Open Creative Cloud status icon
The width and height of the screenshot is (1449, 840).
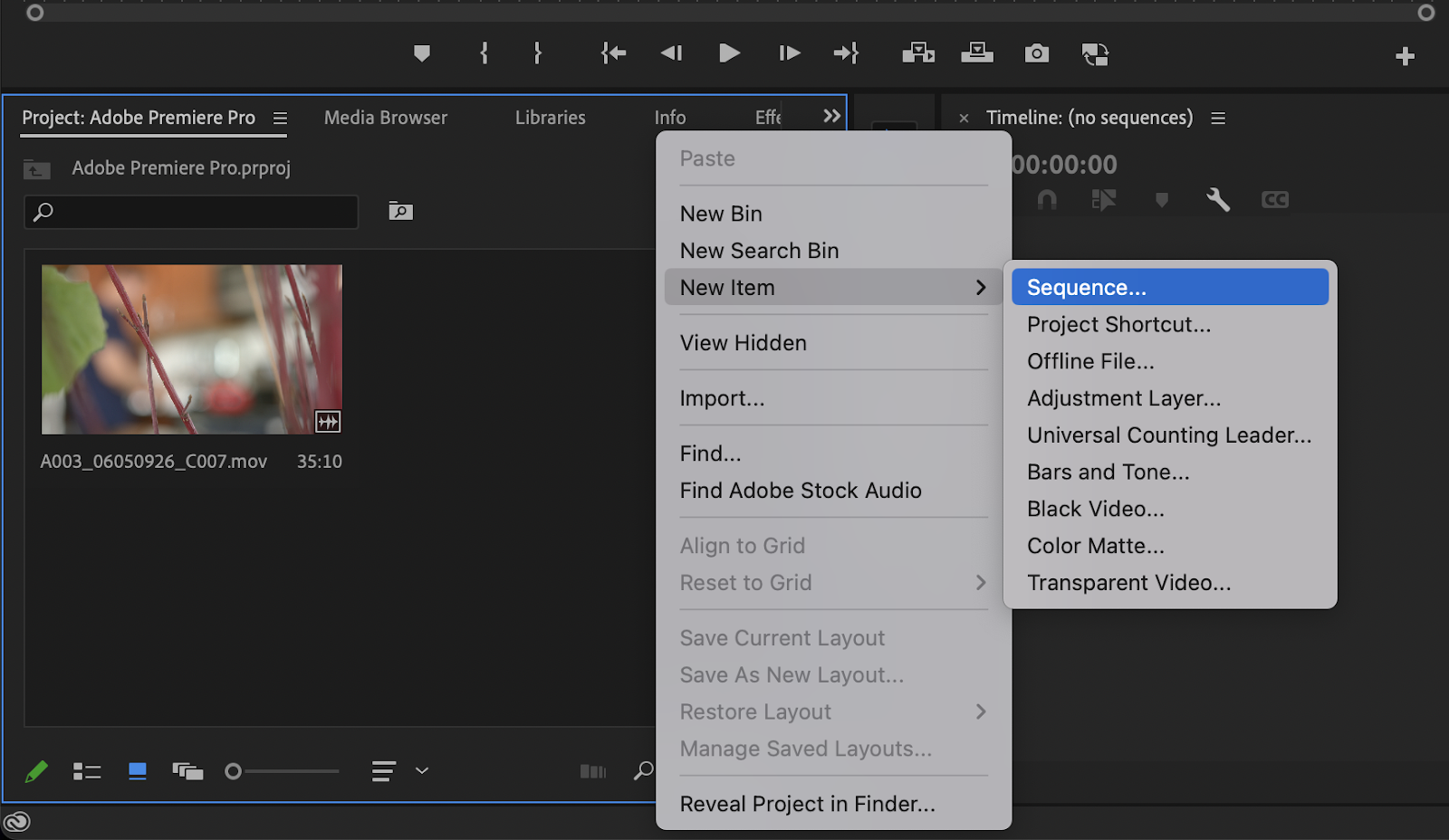[x=17, y=822]
